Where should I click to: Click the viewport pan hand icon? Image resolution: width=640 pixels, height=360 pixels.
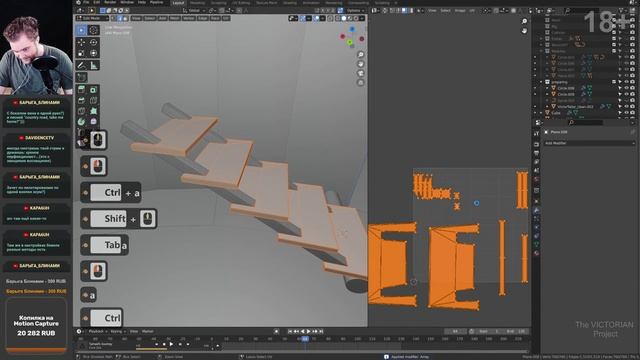click(x=360, y=64)
